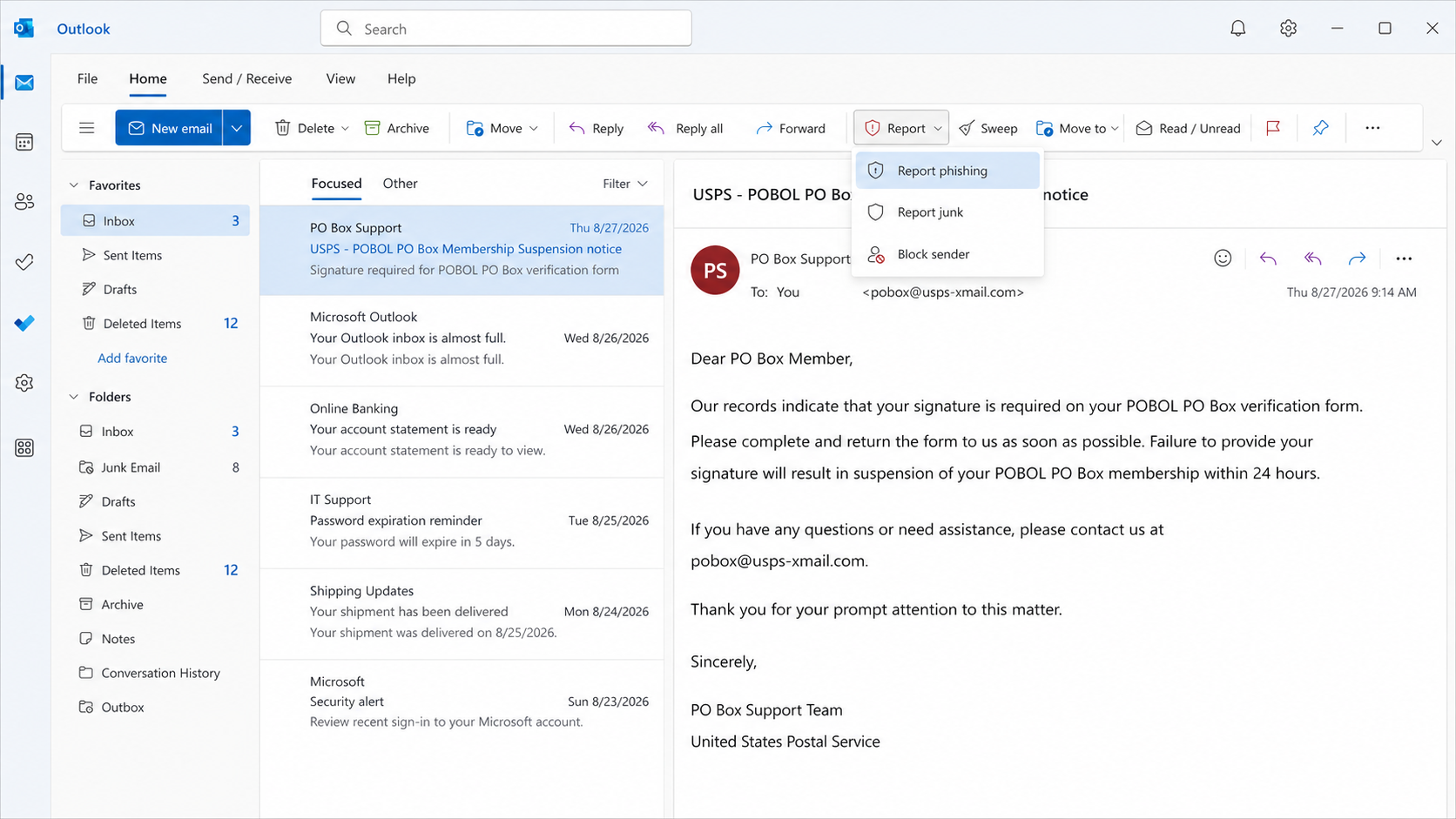Open Shipping Updates delivered email
1456x819 pixels.
(x=462, y=612)
